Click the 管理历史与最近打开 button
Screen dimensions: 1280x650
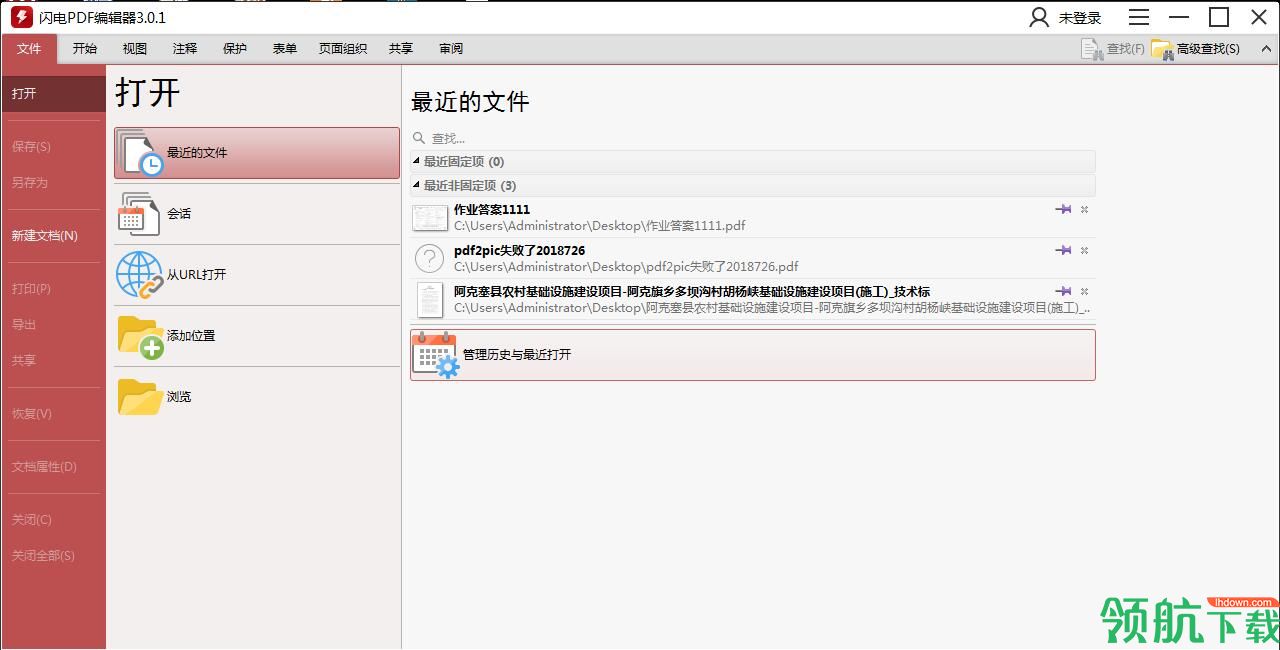[x=753, y=355]
